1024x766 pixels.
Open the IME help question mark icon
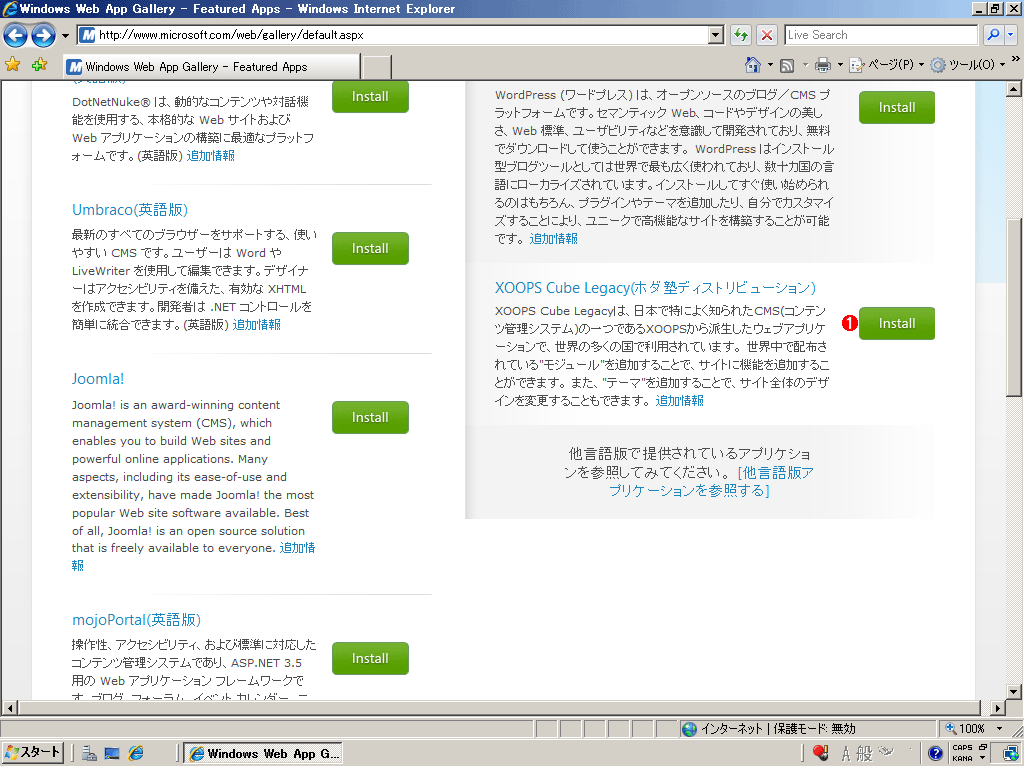click(x=935, y=754)
